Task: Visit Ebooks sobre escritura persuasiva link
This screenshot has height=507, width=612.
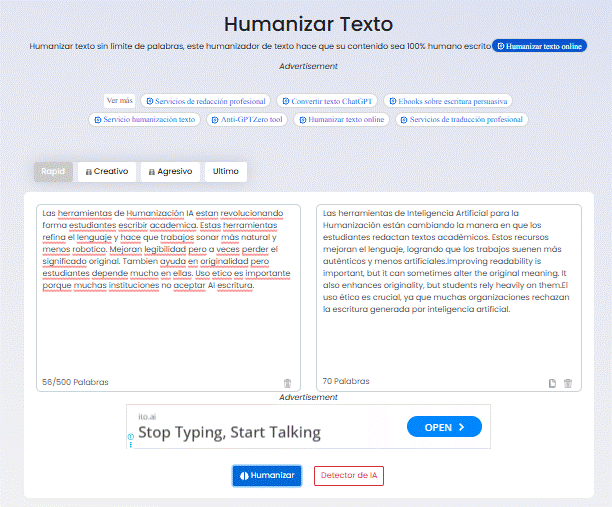Action: (x=448, y=101)
